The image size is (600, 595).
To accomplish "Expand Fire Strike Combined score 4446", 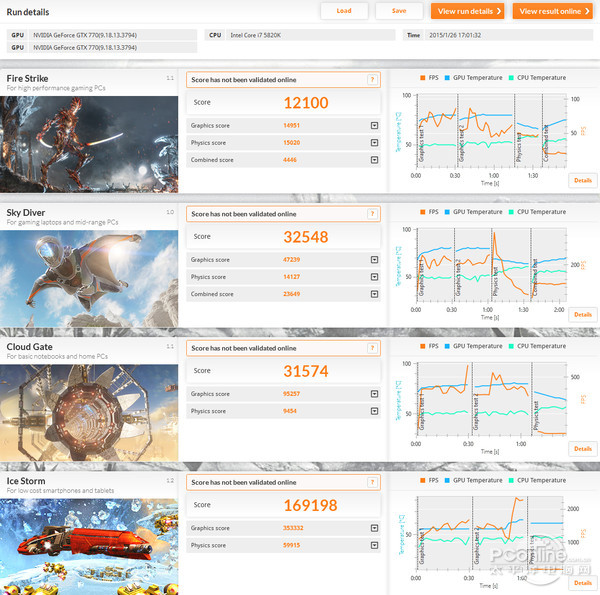I will point(374,160).
